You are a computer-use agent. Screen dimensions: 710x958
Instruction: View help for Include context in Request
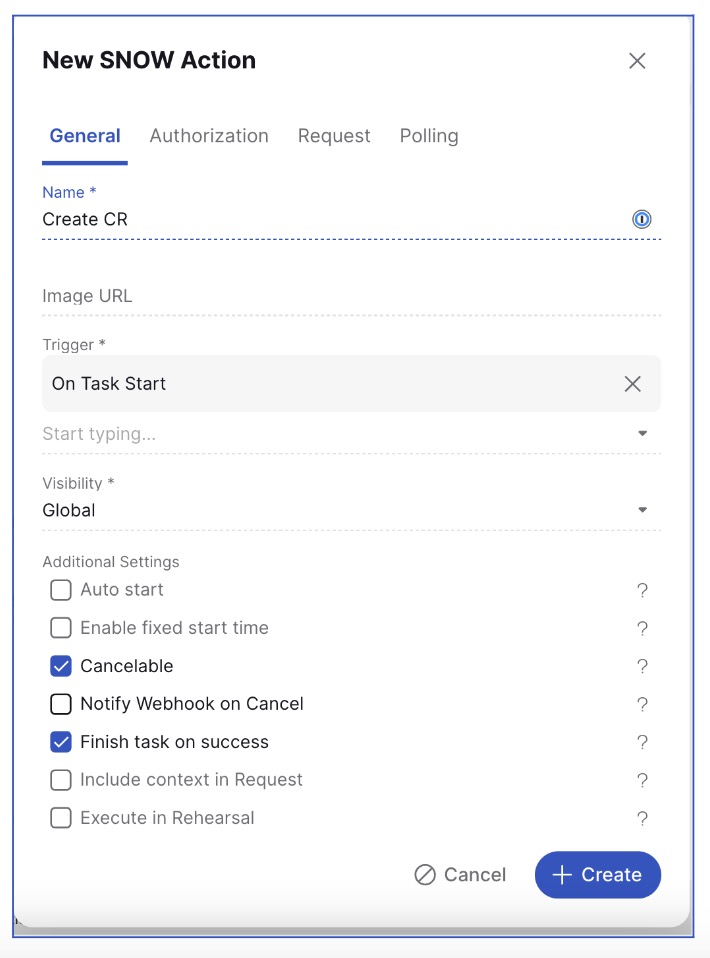tap(642, 780)
